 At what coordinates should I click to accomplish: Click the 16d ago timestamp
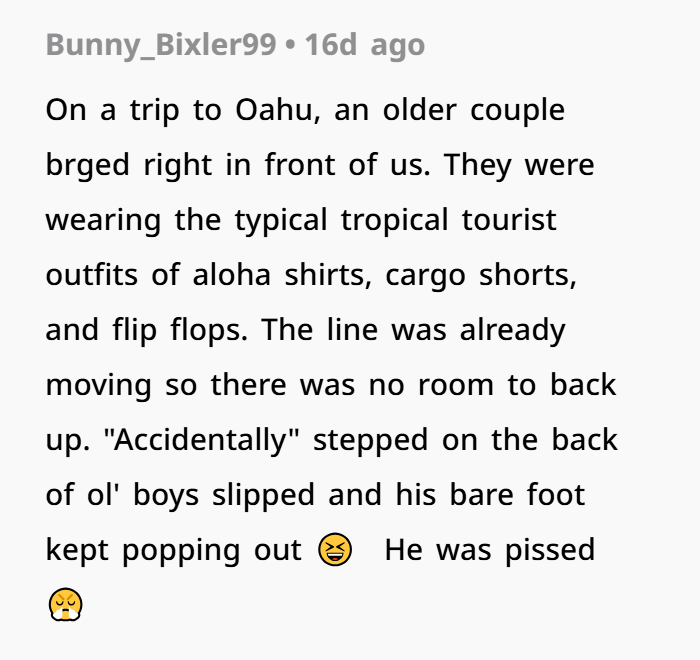pos(365,45)
